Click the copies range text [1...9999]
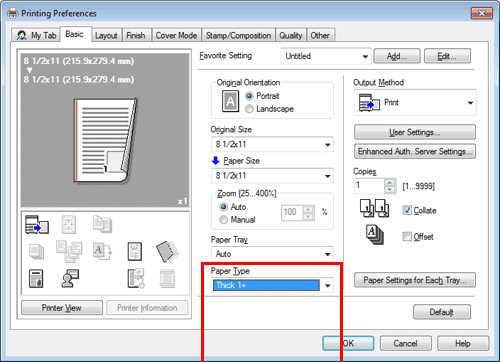This screenshot has width=500, height=362. [419, 186]
